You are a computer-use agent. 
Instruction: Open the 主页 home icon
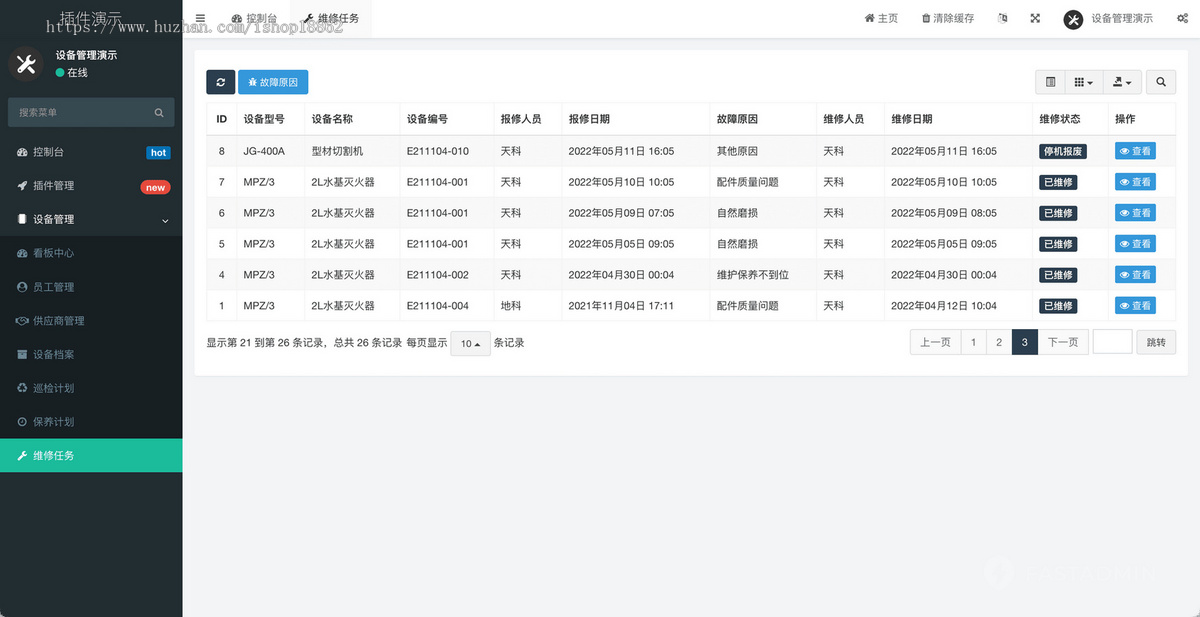(881, 18)
